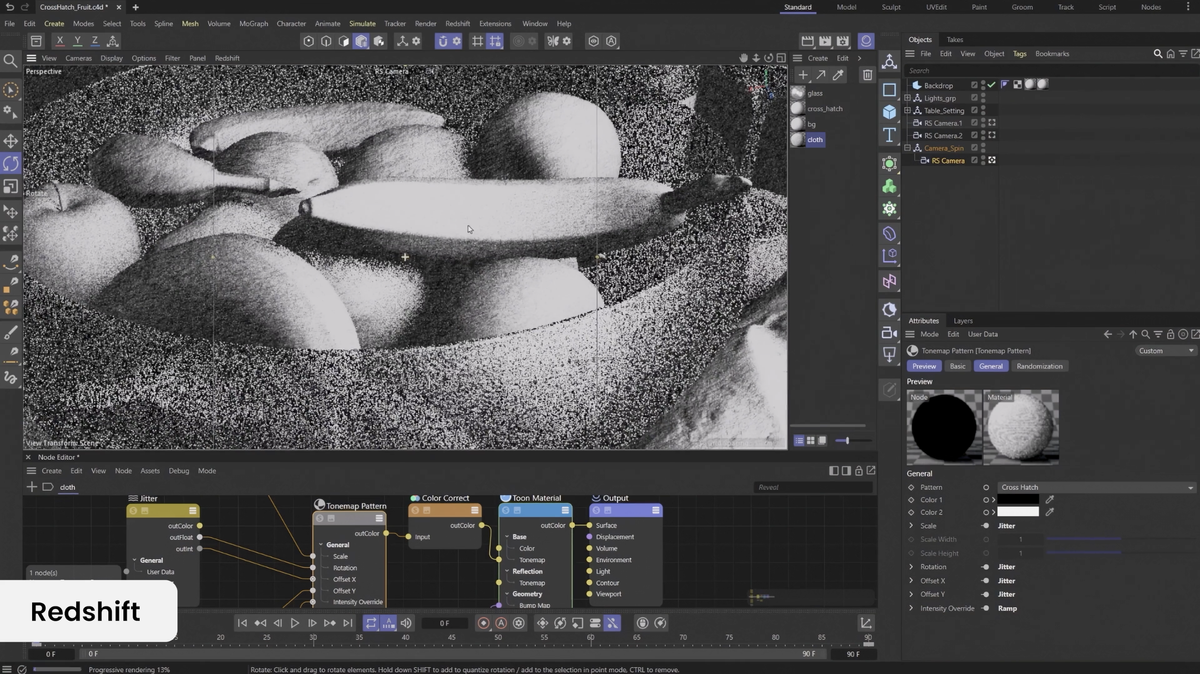Screen dimensions: 1200x674
Task: Select the rotate tool in the left toolbar
Action: tap(12, 162)
